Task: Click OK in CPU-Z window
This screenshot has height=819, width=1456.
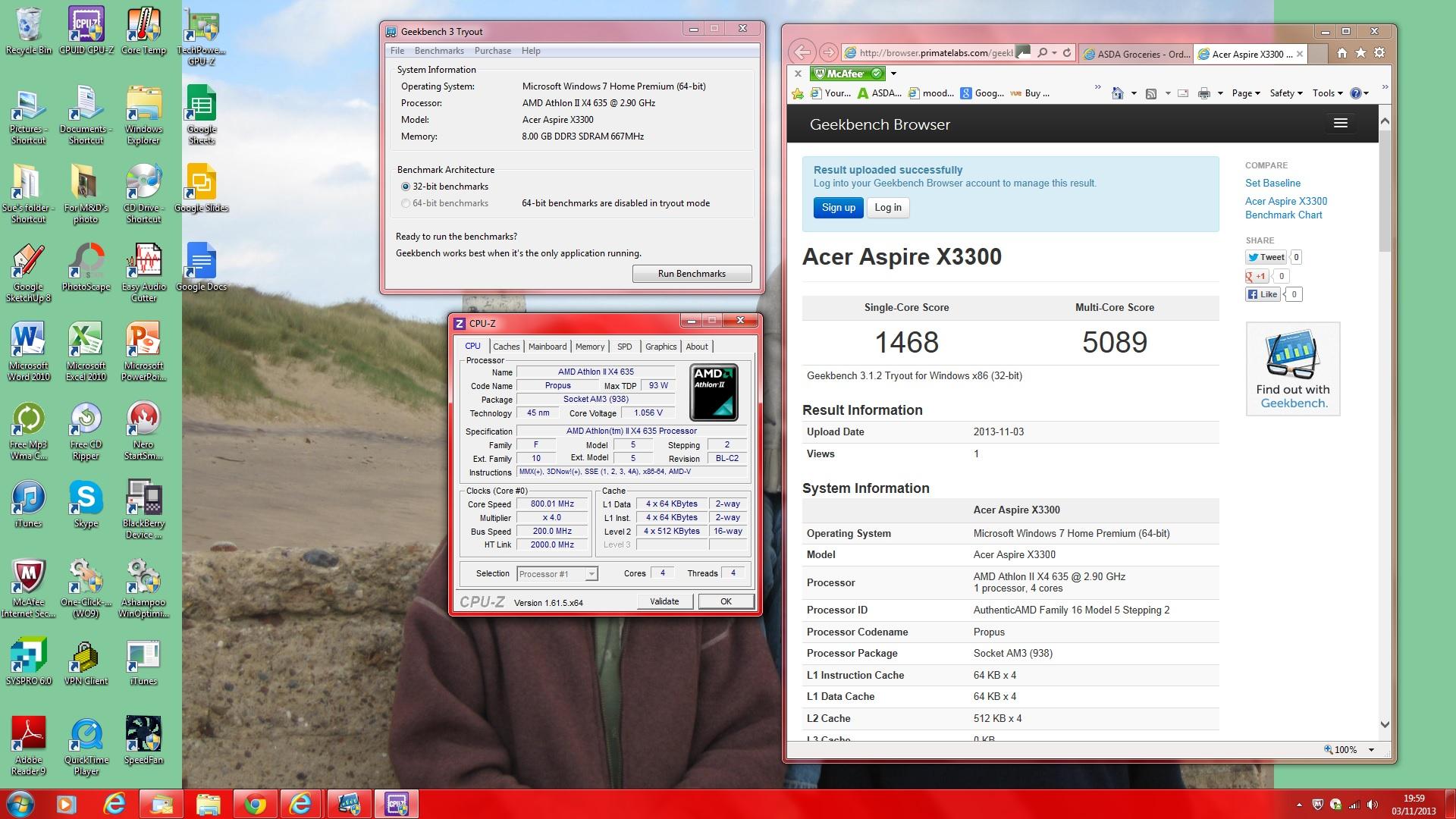Action: 726,601
